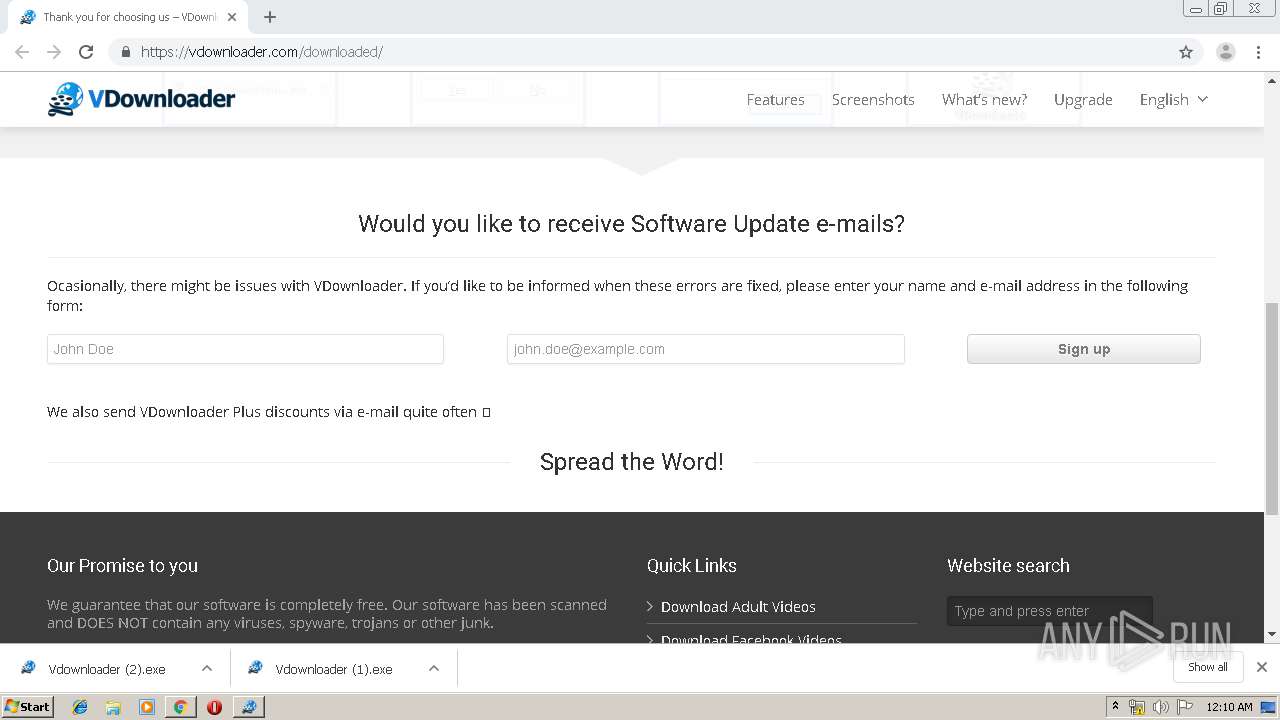Open Chrome three-dot menu
The width and height of the screenshot is (1280, 720).
[1258, 52]
